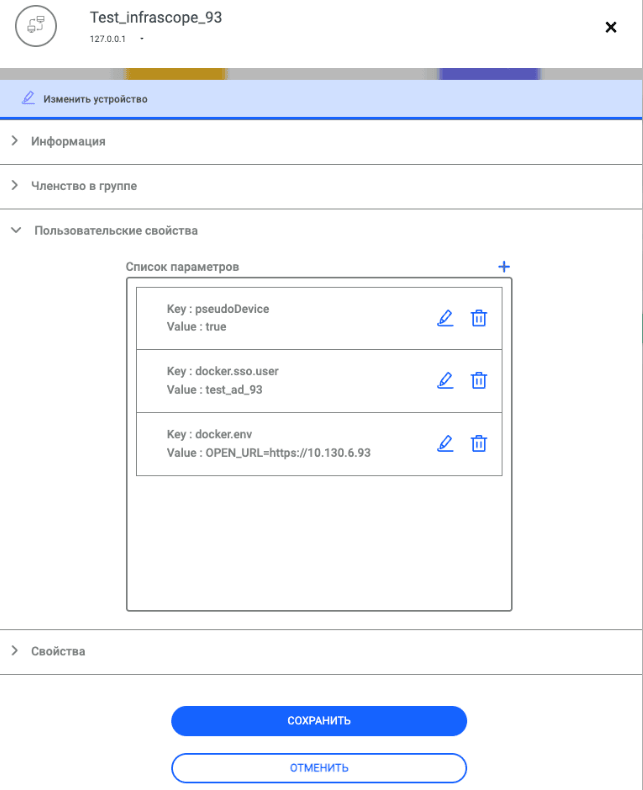The height and width of the screenshot is (790, 643).
Task: Click the 'Key : pseudoDevice' text
Action: (x=218, y=309)
